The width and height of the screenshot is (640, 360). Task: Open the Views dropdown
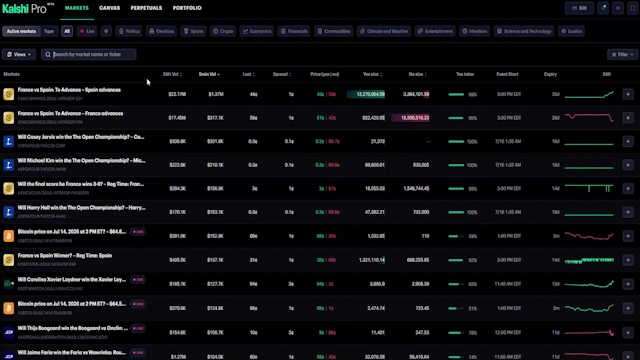(x=19, y=54)
